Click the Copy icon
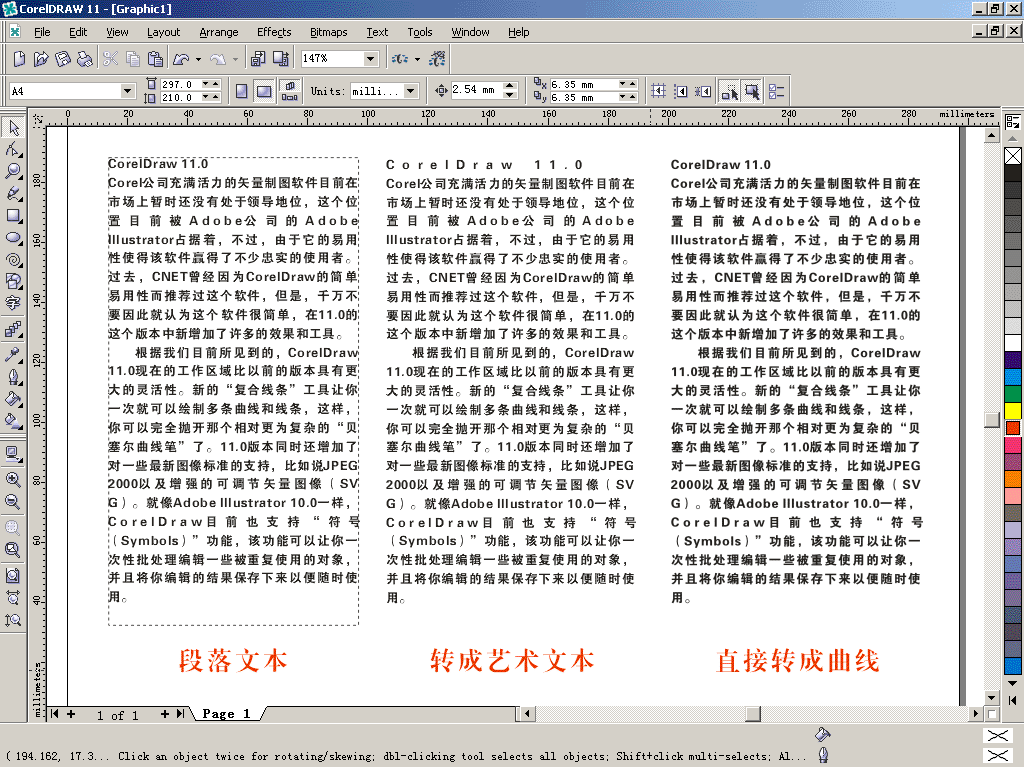 click(x=133, y=59)
